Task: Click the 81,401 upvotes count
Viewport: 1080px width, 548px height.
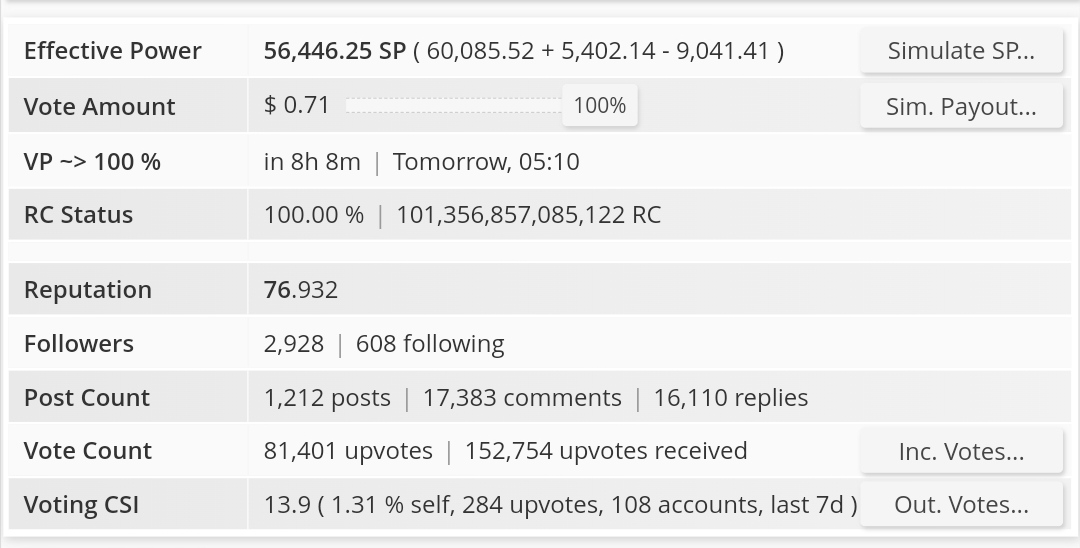Action: point(349,451)
